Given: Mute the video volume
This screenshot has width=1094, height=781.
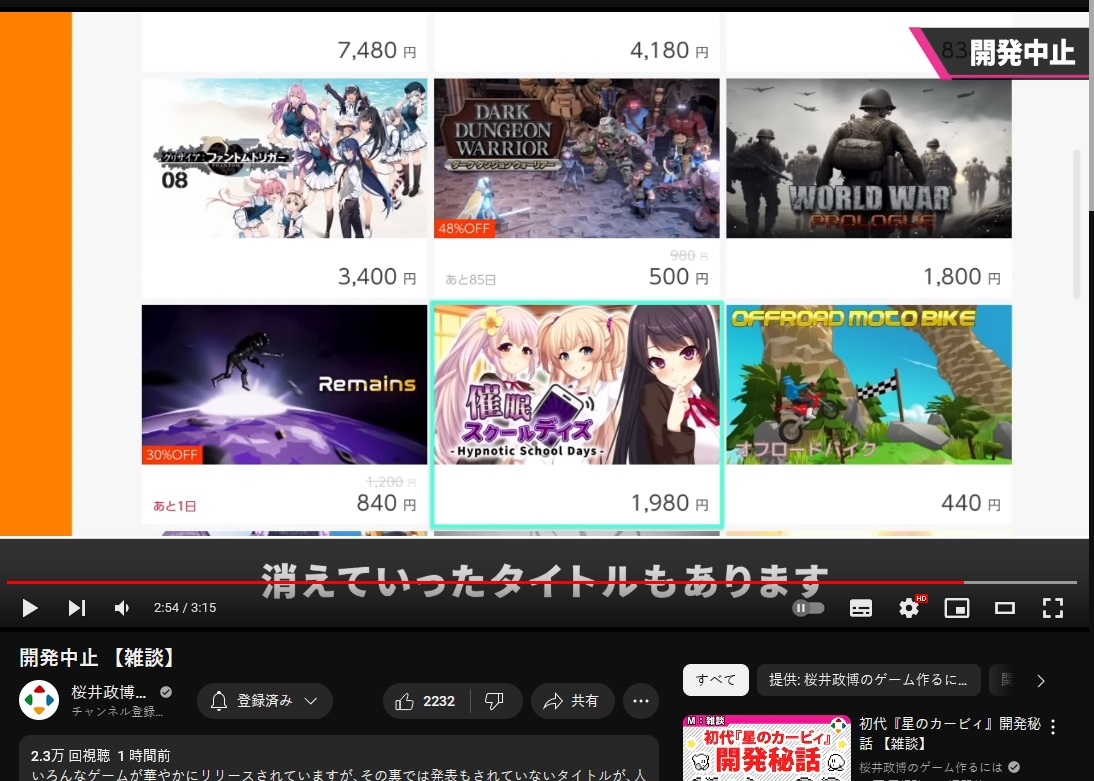Looking at the screenshot, I should click(x=121, y=608).
